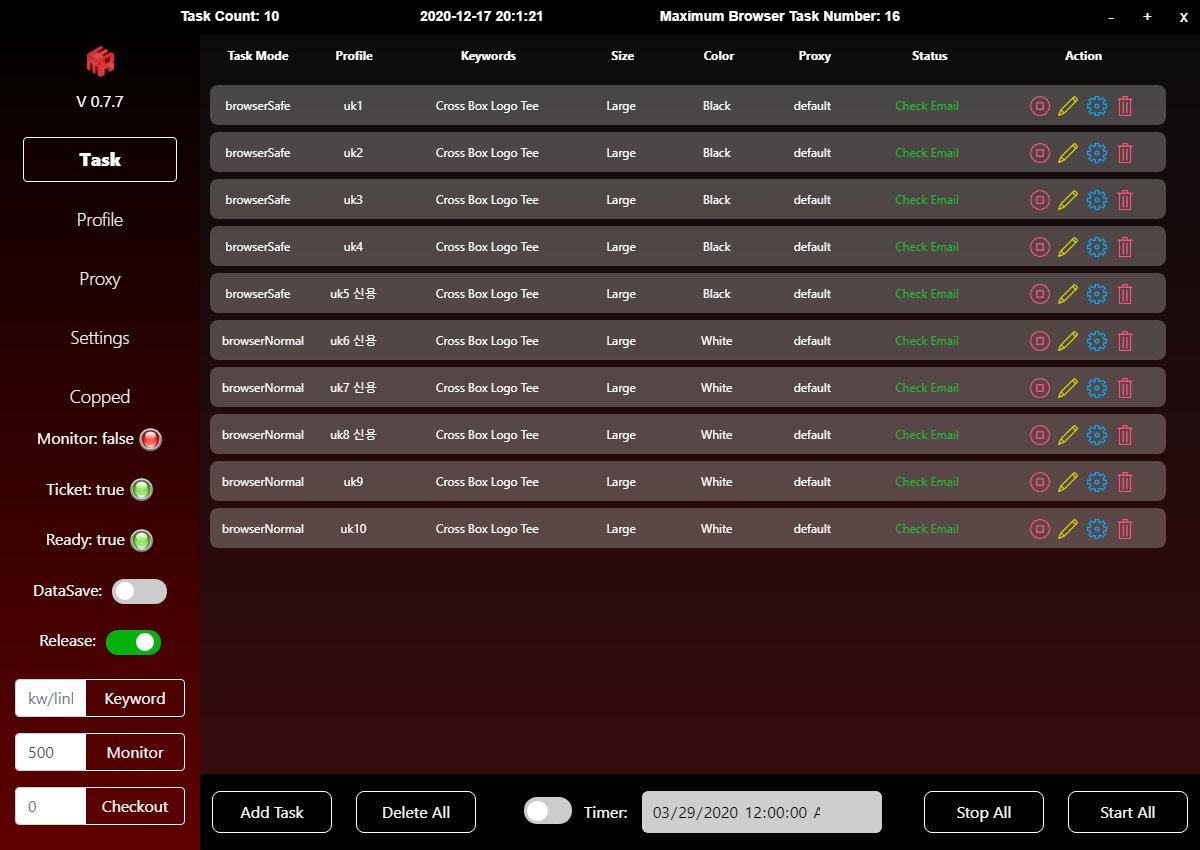Apply the Monitor delay button
Viewport: 1200px width, 850px height.
[x=135, y=752]
